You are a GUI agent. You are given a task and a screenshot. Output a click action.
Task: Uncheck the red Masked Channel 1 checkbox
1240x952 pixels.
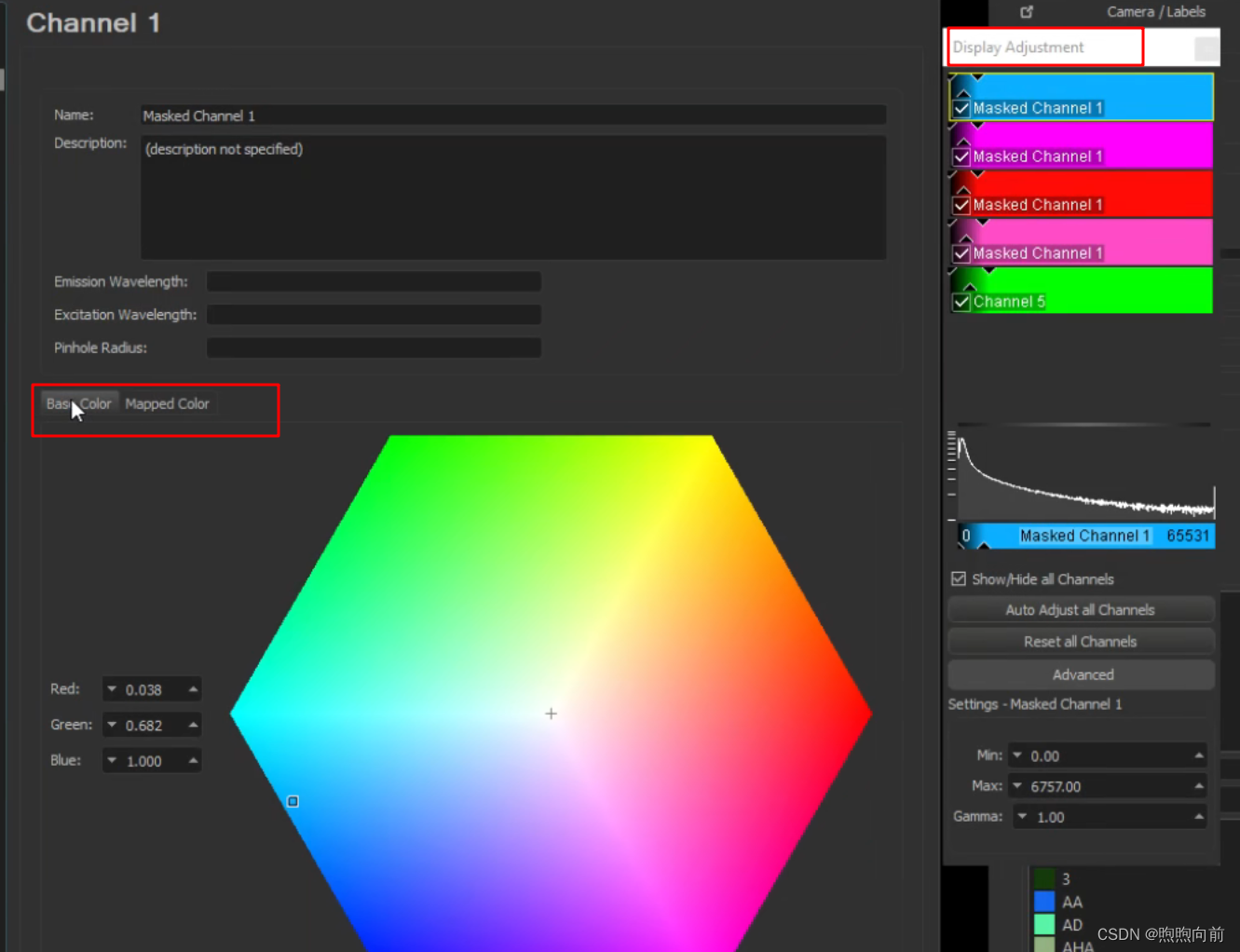[x=961, y=205]
